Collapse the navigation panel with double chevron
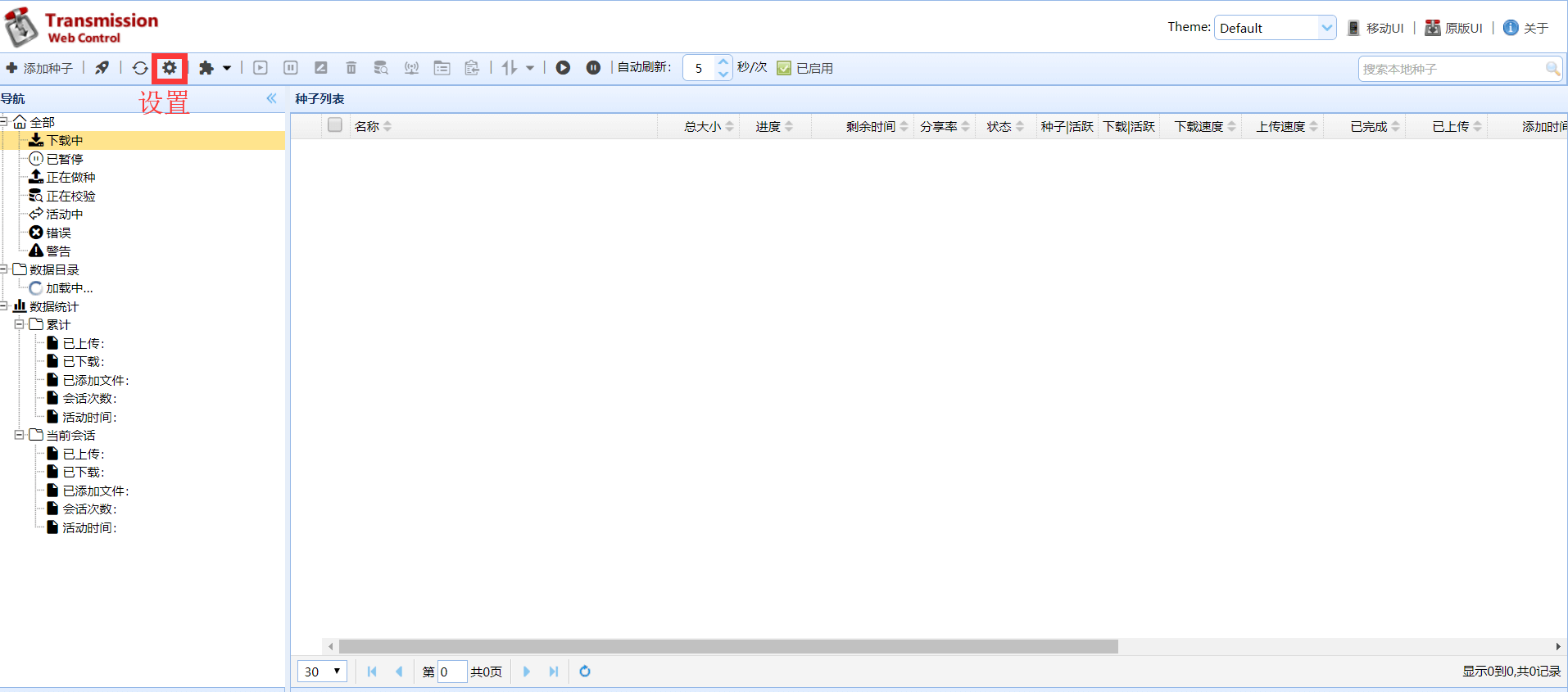Viewport: 1568px width, 692px height. tap(271, 98)
